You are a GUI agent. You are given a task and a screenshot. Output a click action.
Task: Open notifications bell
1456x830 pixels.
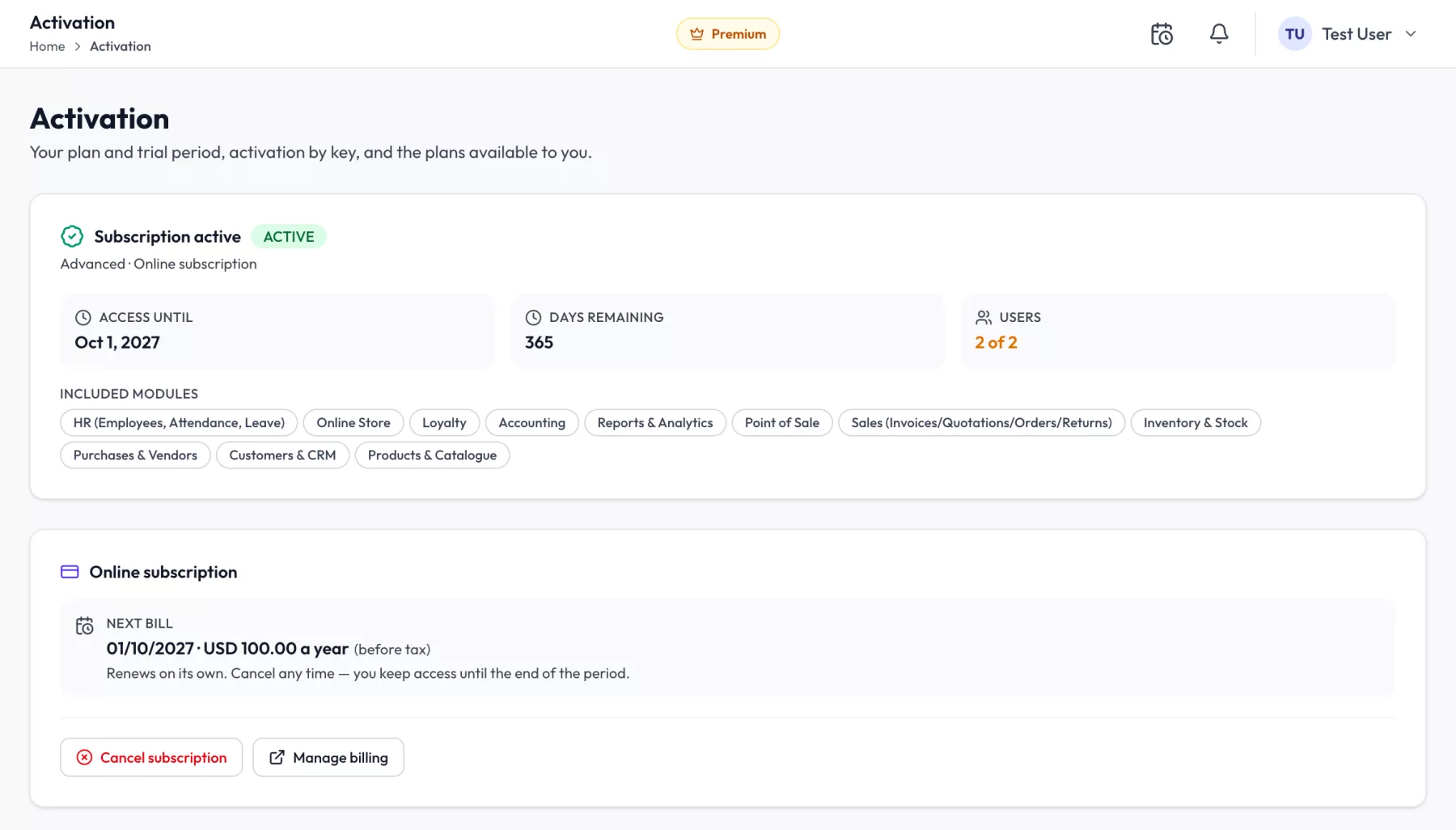(x=1219, y=34)
